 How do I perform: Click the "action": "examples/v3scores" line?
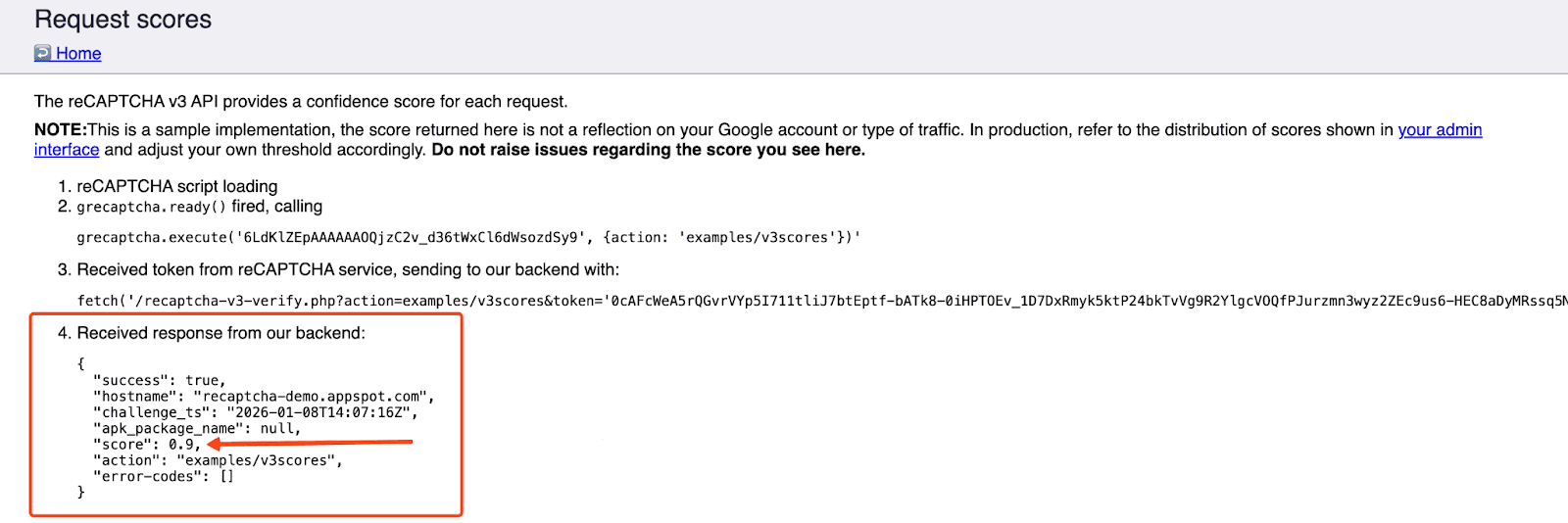click(218, 460)
